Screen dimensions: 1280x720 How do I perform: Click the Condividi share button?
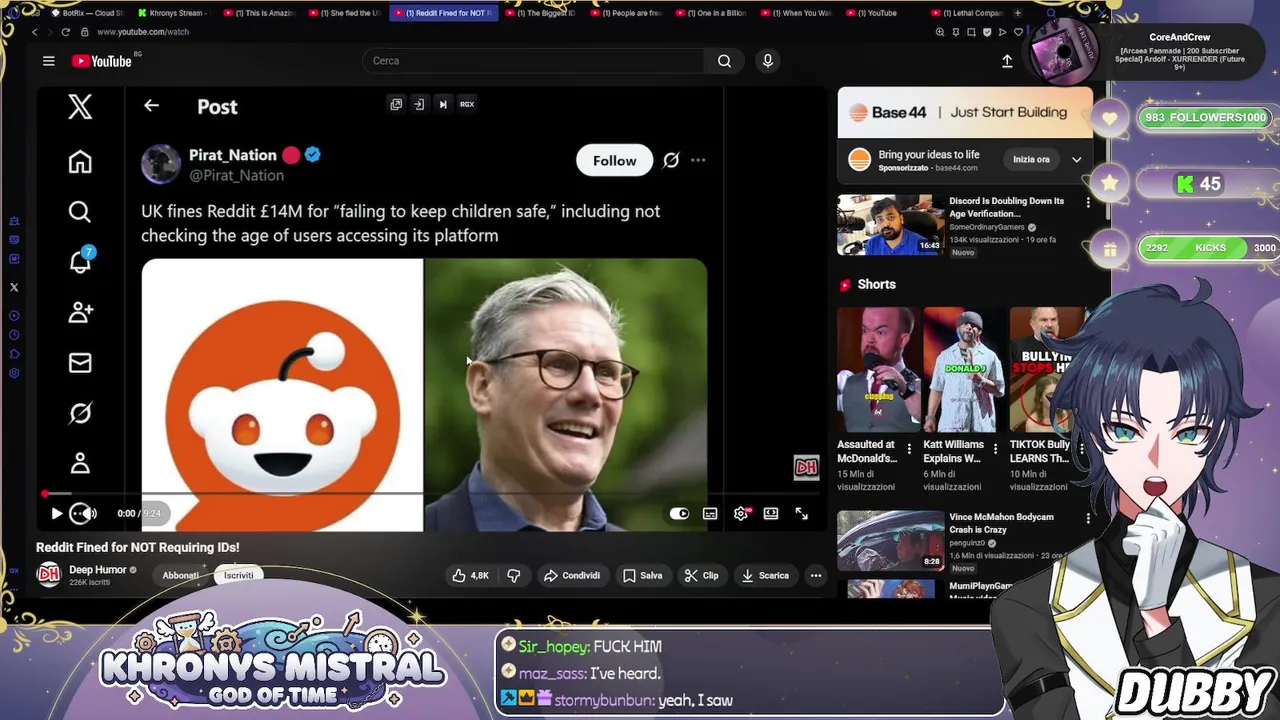572,575
